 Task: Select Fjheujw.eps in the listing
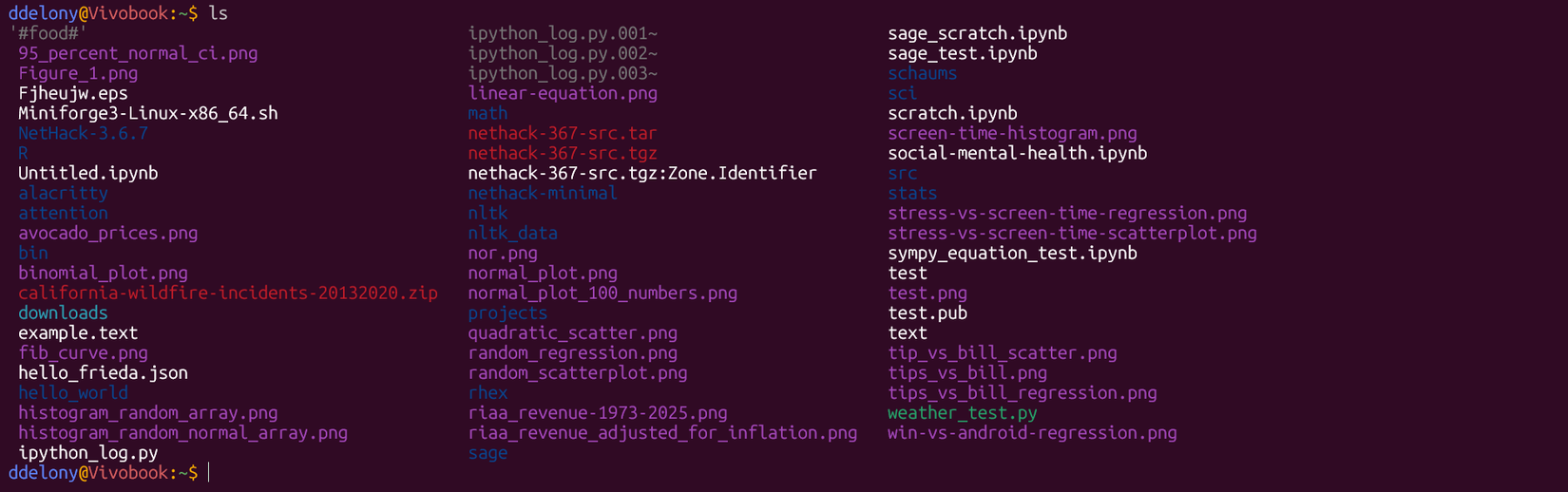click(73, 93)
